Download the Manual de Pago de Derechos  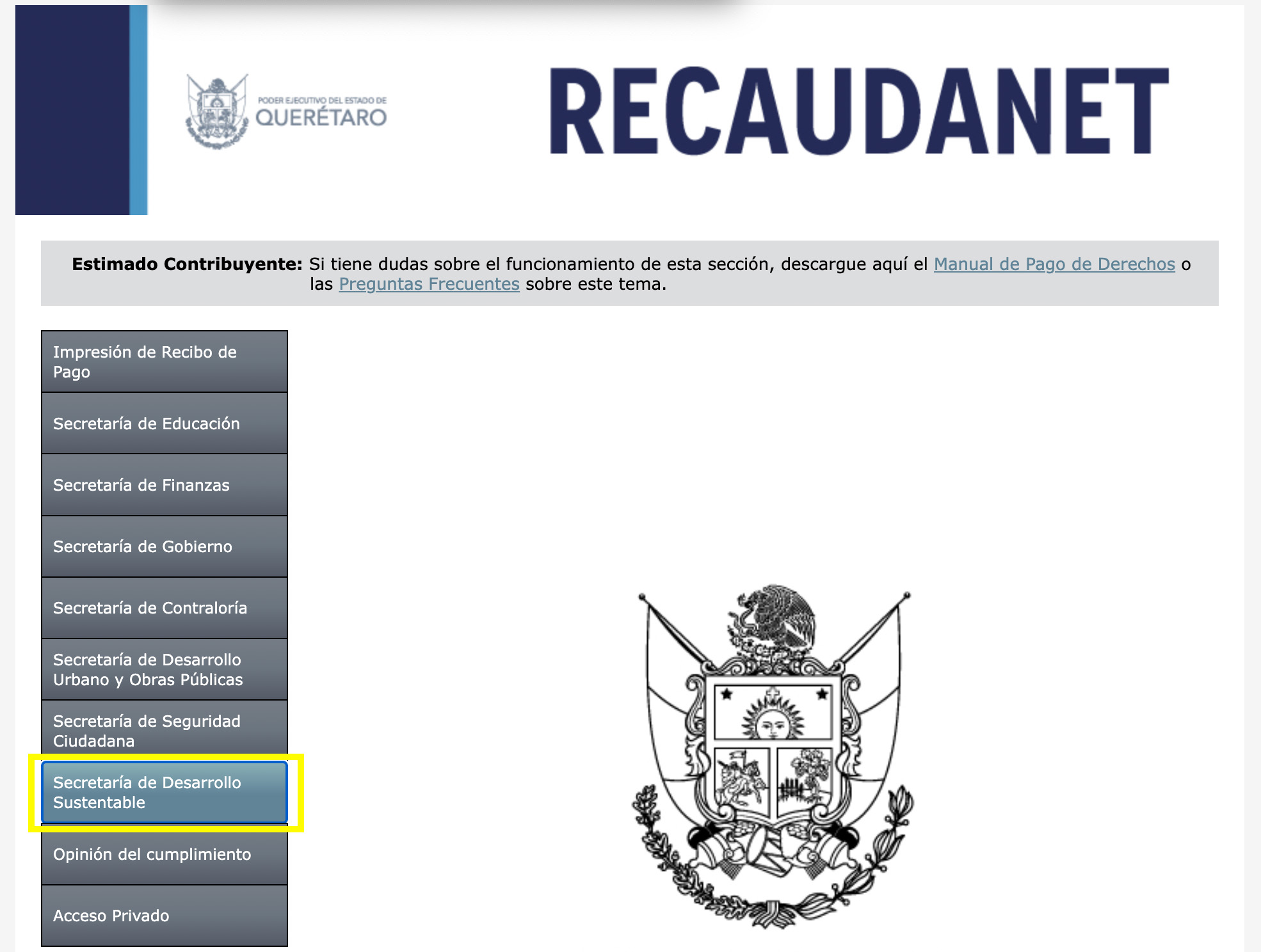[1054, 264]
